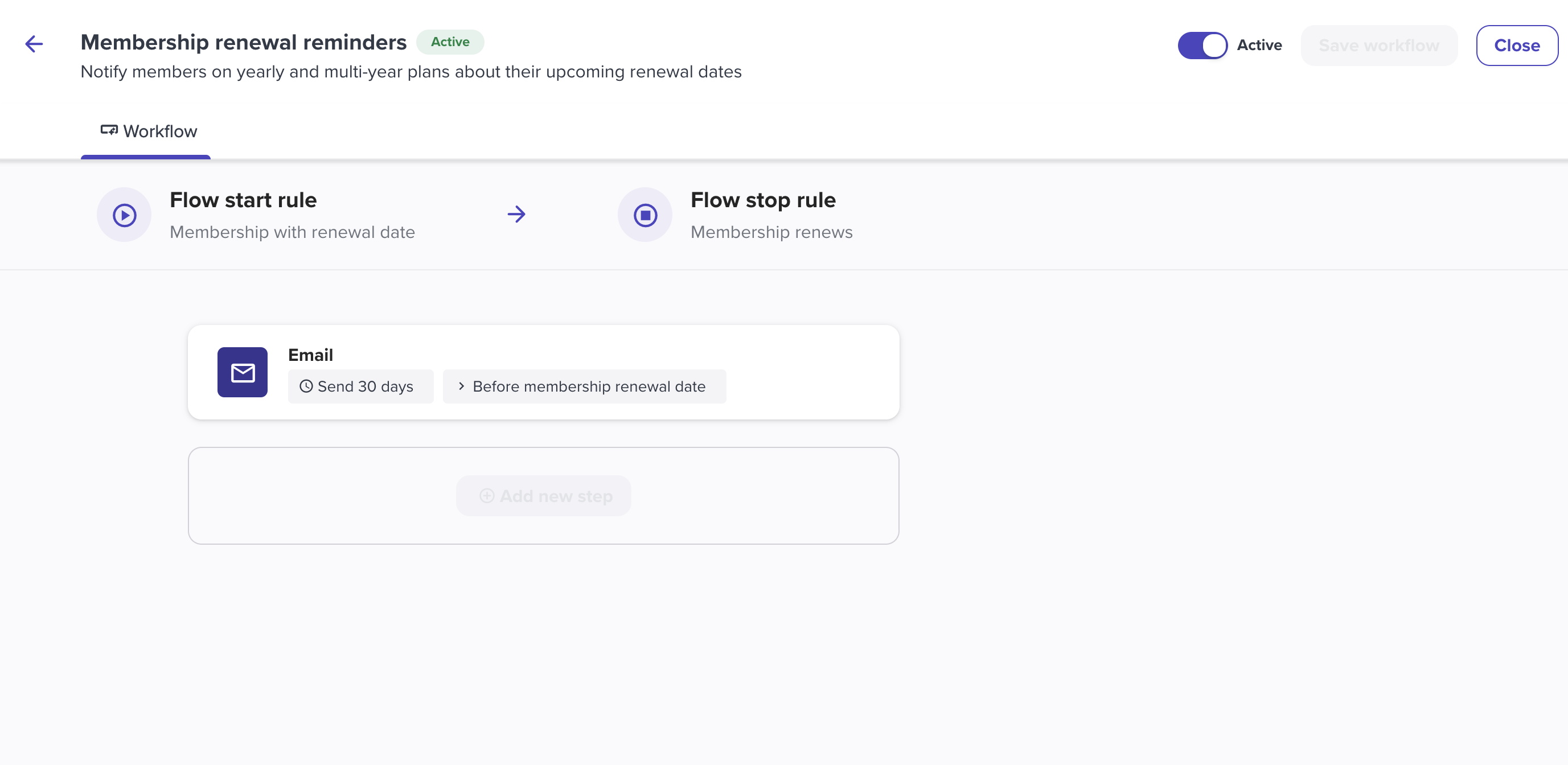The width and height of the screenshot is (1568, 765).
Task: Click the Flow stop rule stop icon
Action: [645, 215]
